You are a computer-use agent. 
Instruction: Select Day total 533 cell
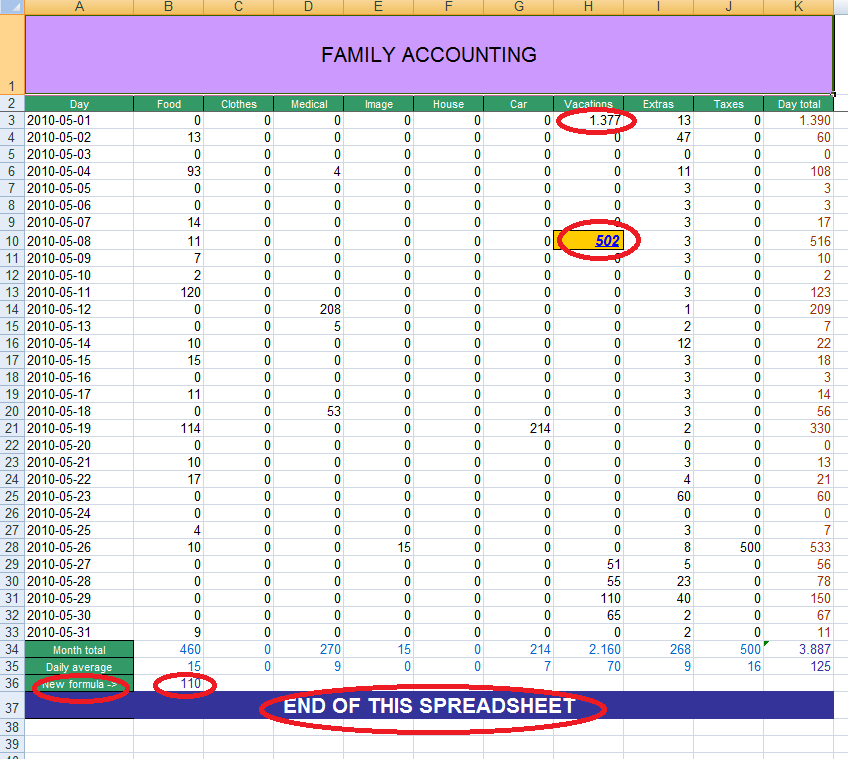click(x=799, y=547)
